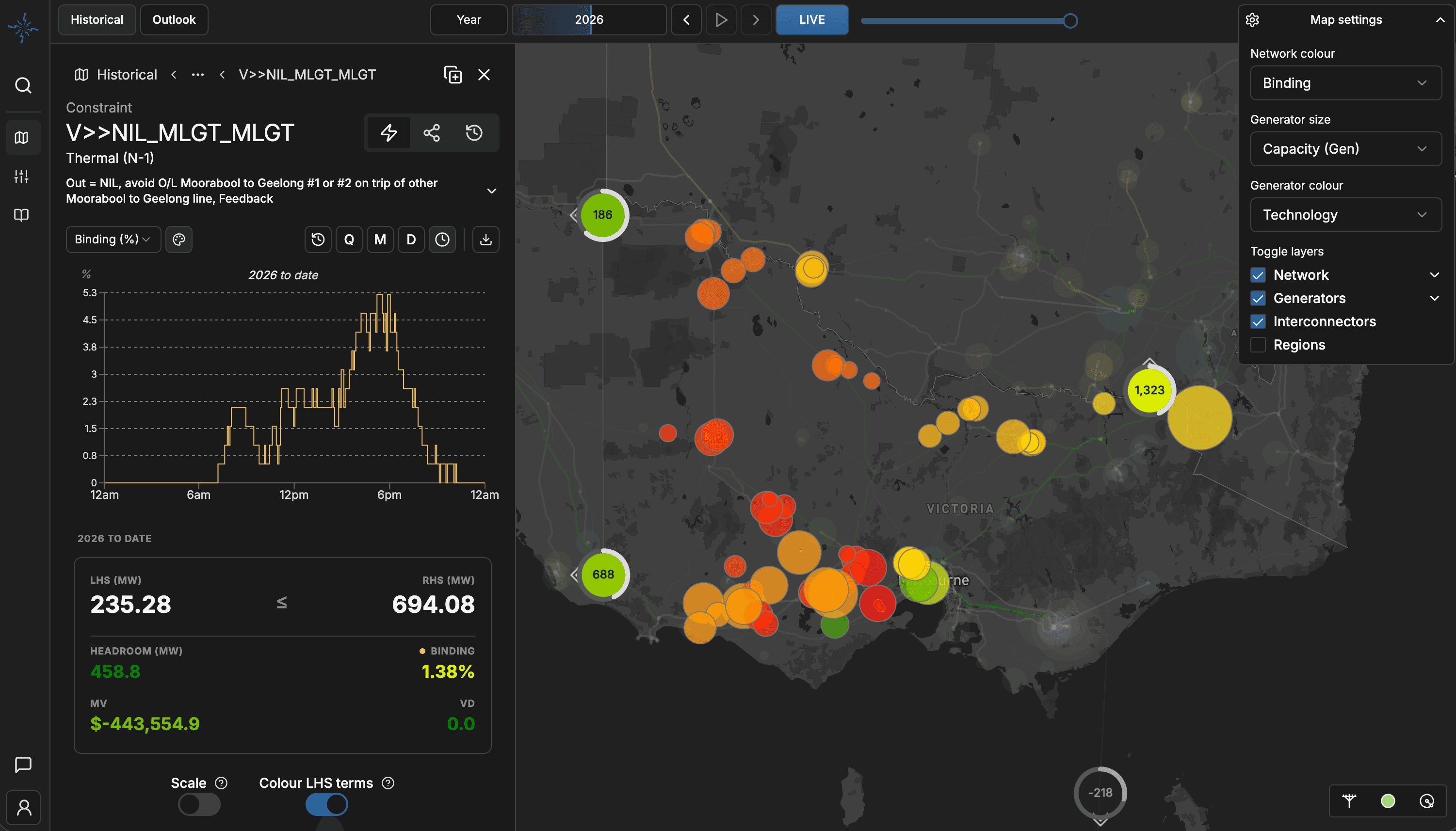The width and height of the screenshot is (1456, 831).
Task: Open the Generator colour Technology dropdown
Action: tap(1346, 215)
